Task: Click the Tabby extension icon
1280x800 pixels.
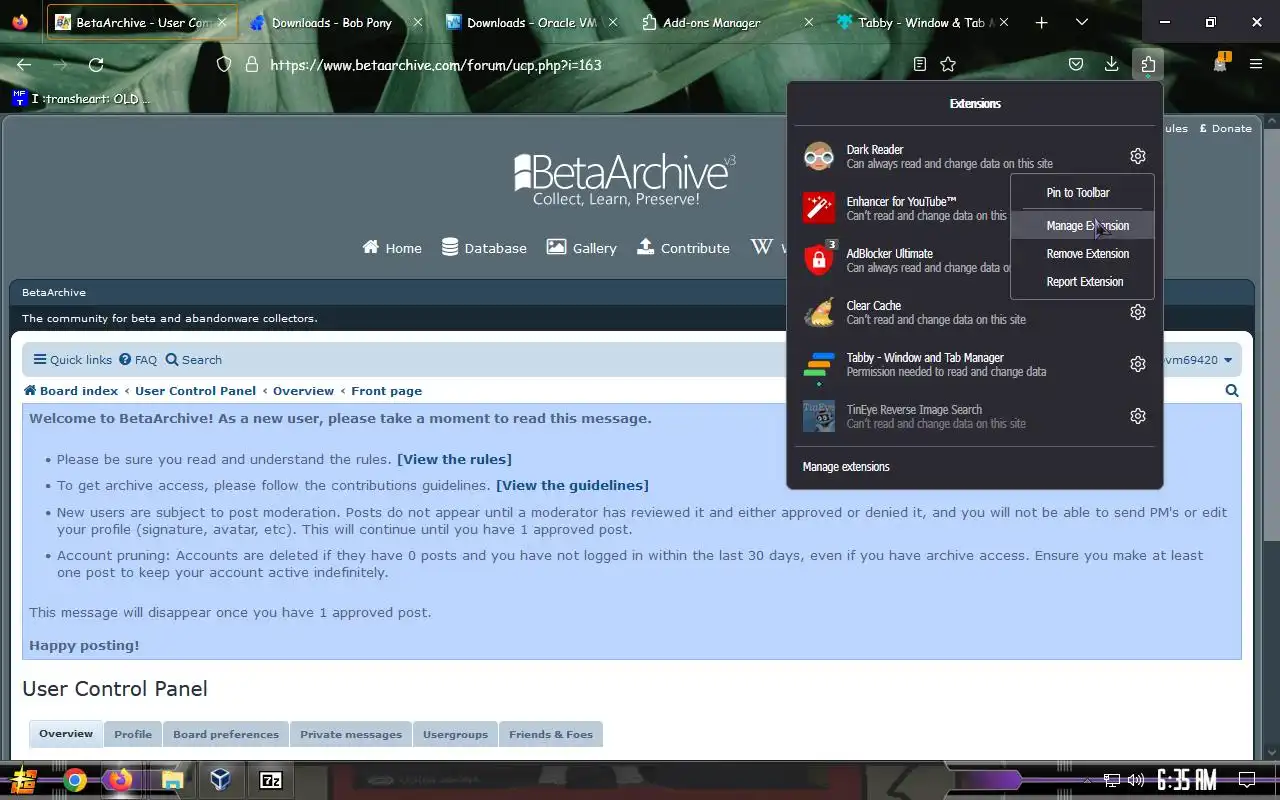Action: pyautogui.click(x=819, y=366)
